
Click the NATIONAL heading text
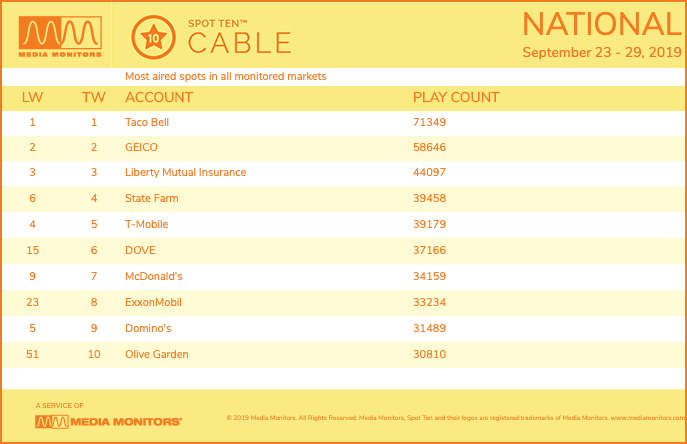(x=602, y=24)
